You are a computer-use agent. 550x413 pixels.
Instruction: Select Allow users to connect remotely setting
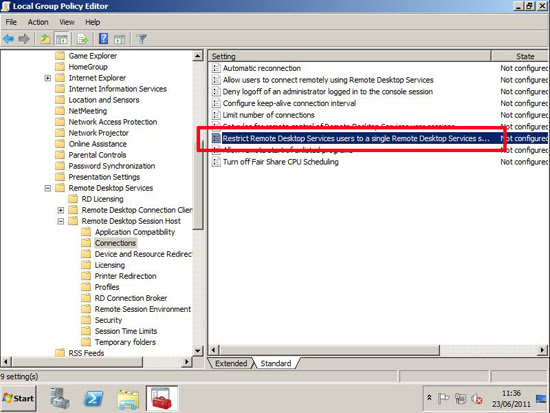click(328, 80)
